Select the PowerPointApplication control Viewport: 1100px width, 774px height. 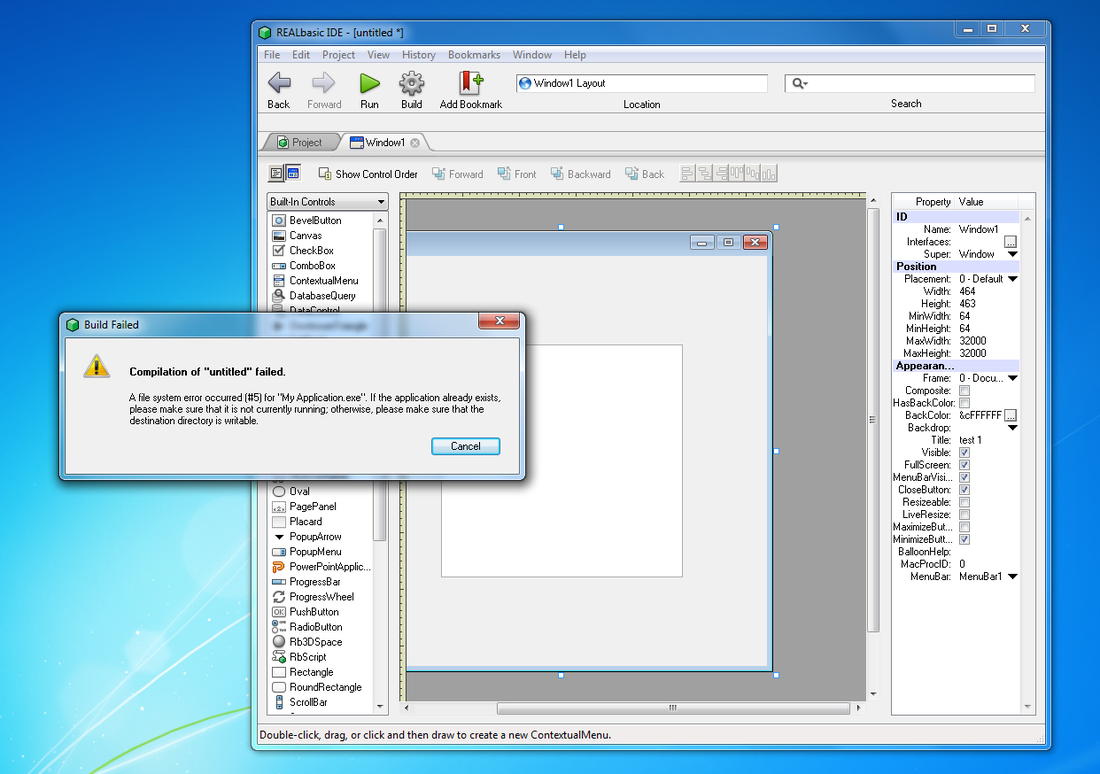tap(322, 567)
